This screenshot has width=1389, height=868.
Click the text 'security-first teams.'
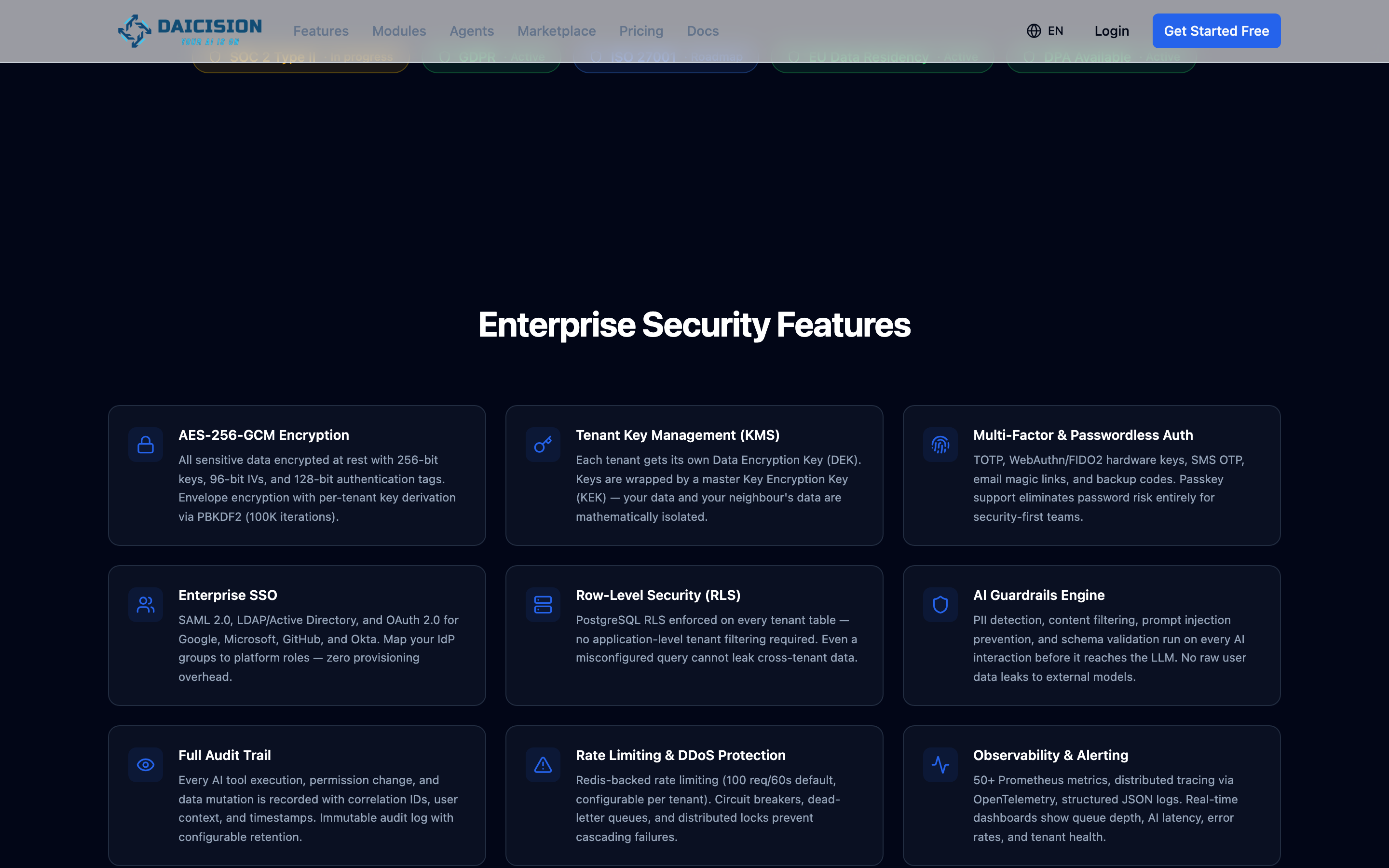point(1028,516)
